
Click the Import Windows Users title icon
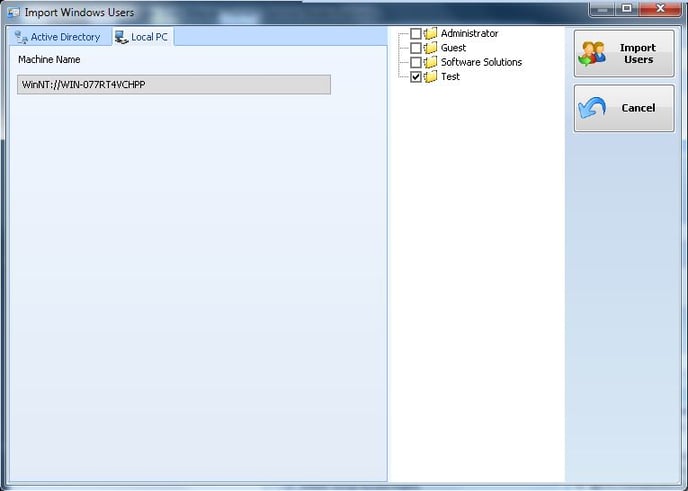tap(14, 12)
